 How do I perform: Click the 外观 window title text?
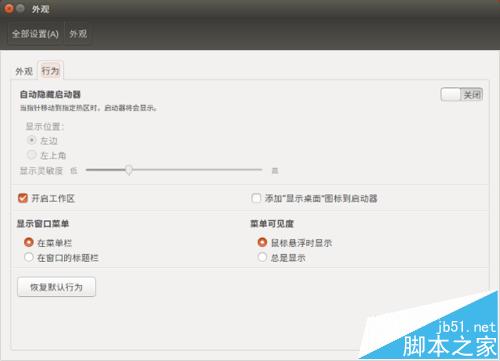pos(41,9)
